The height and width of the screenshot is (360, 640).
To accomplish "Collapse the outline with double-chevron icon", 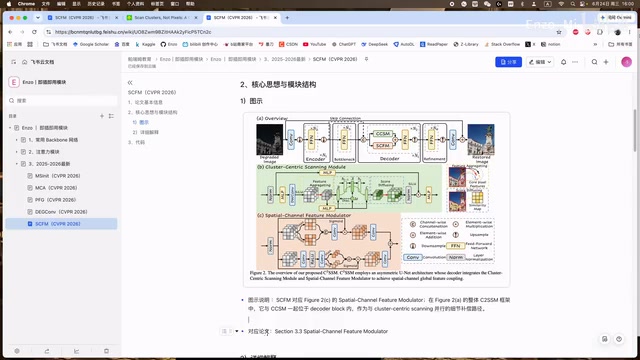I will tap(130, 82).
